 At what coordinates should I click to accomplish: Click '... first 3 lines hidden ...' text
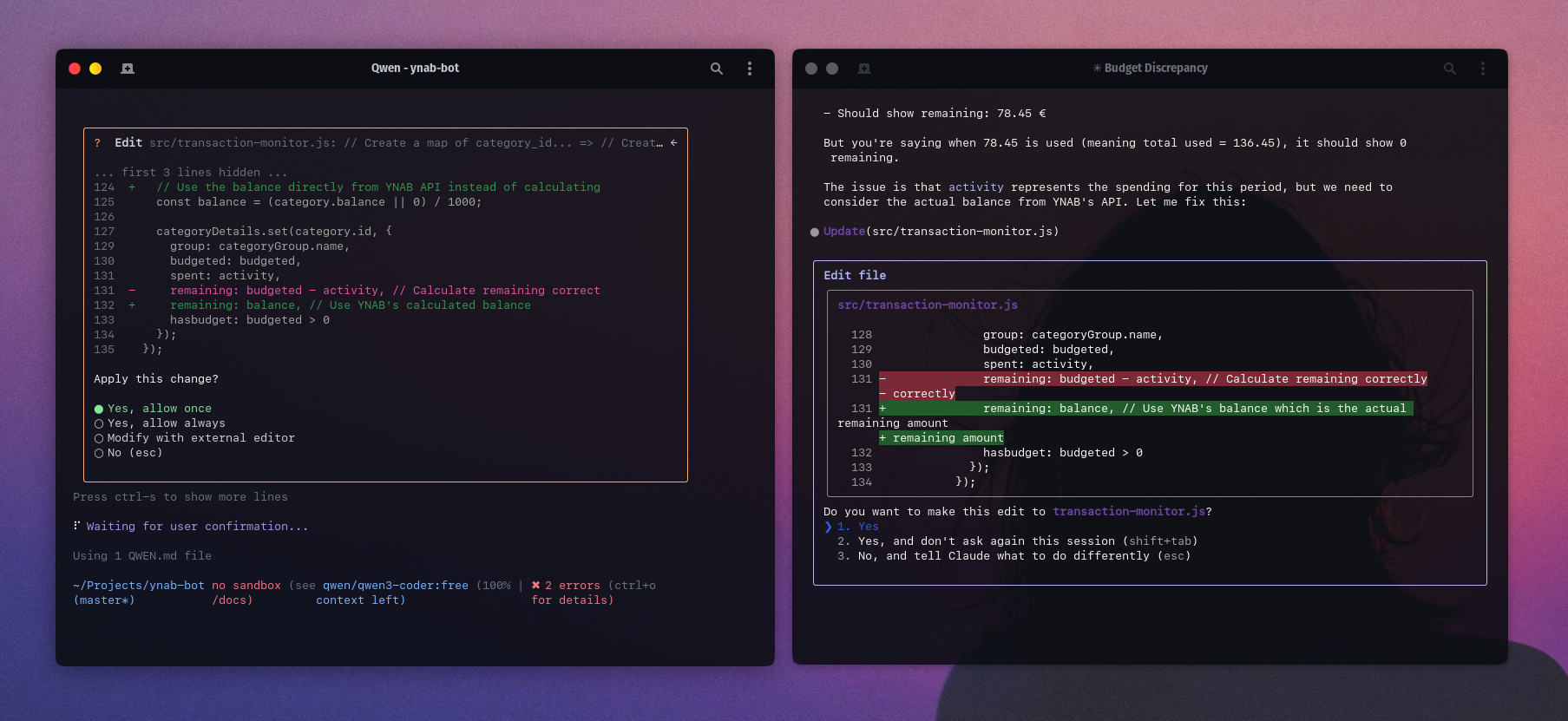(191, 173)
